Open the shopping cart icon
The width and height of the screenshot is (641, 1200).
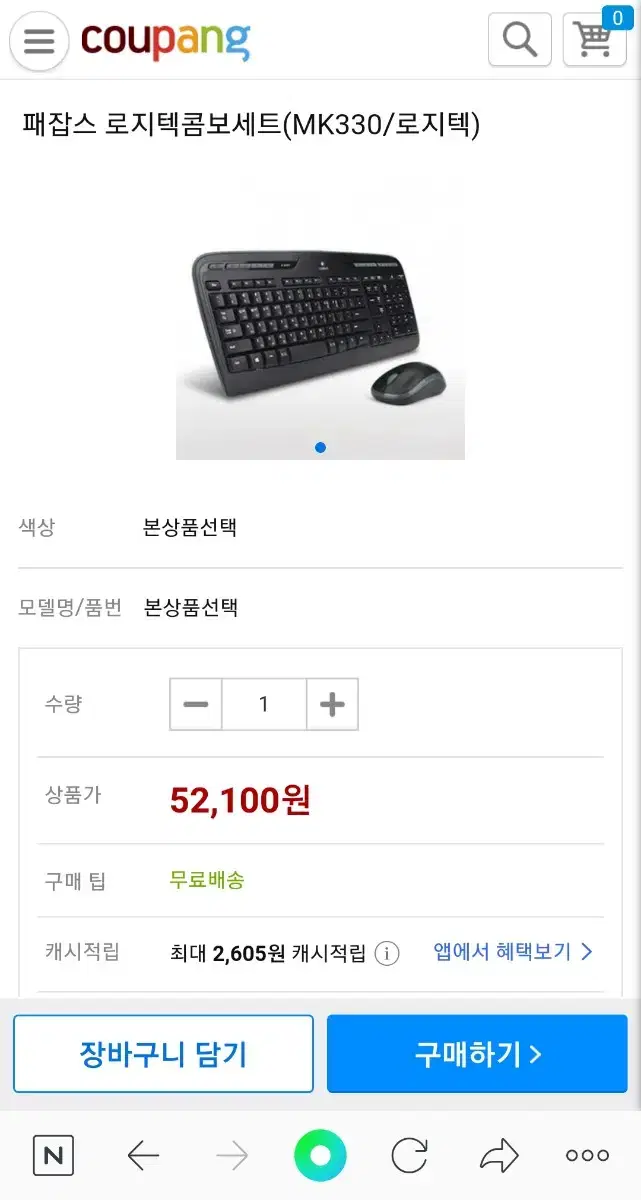594,40
